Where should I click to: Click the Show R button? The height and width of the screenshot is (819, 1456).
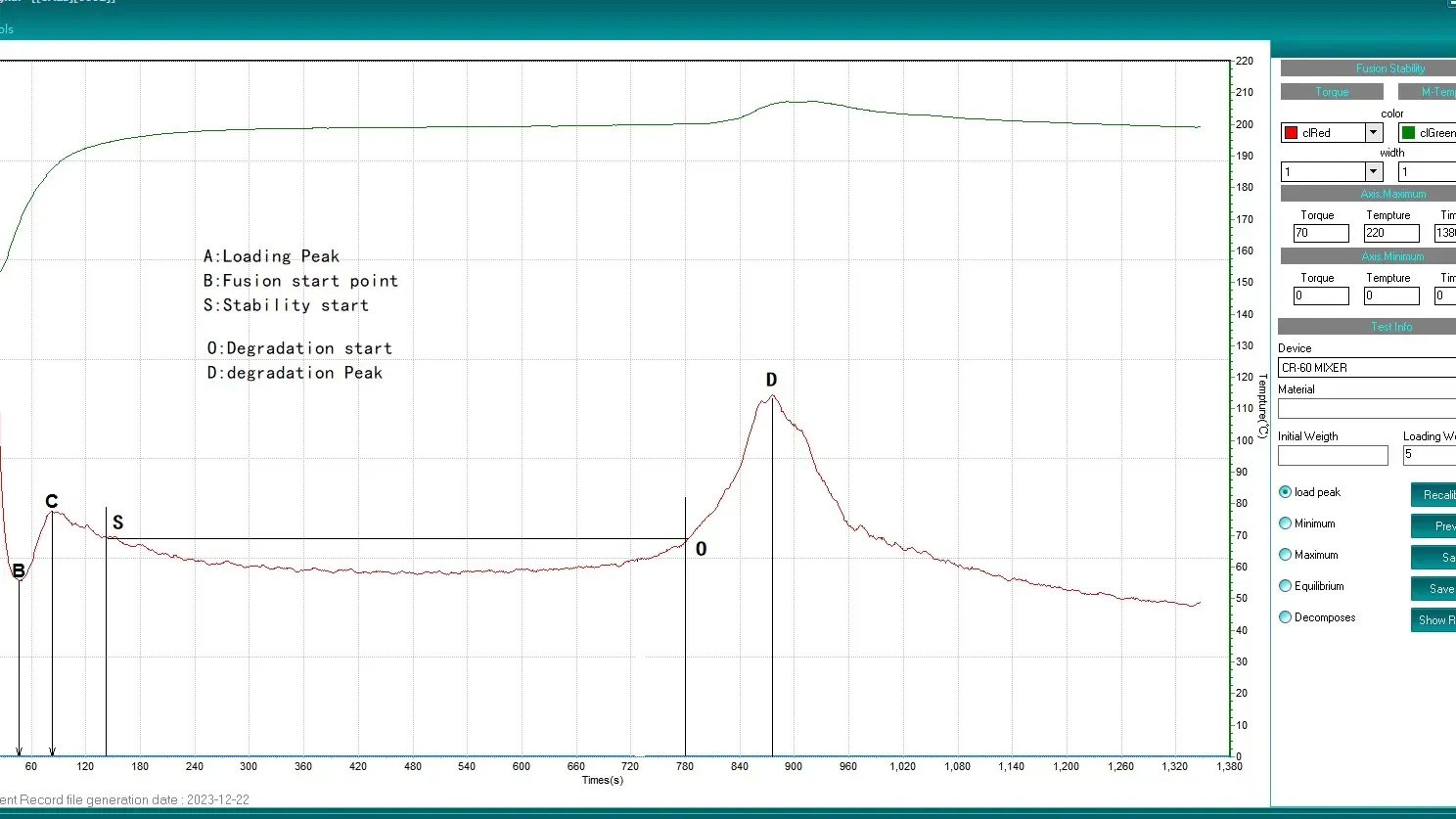[1434, 620]
